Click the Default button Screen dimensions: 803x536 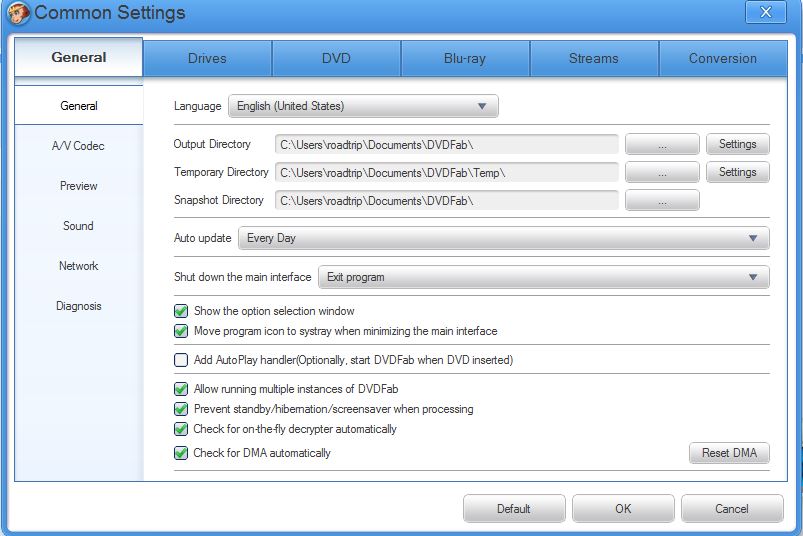[x=514, y=508]
